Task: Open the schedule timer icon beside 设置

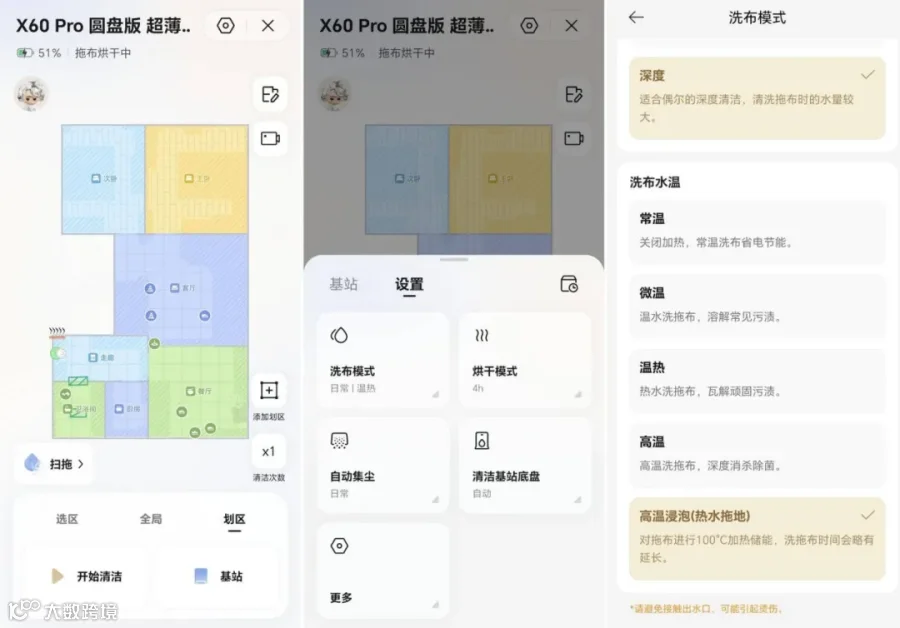Action: click(x=569, y=284)
